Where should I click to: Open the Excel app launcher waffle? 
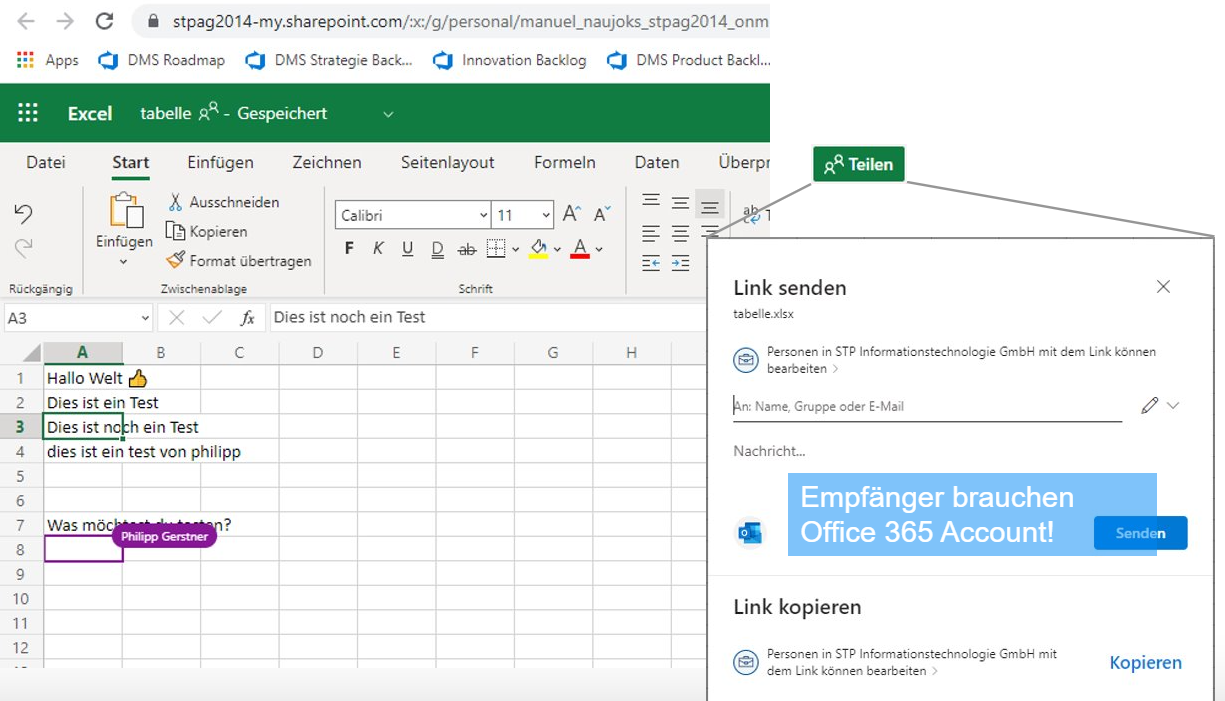[x=28, y=113]
